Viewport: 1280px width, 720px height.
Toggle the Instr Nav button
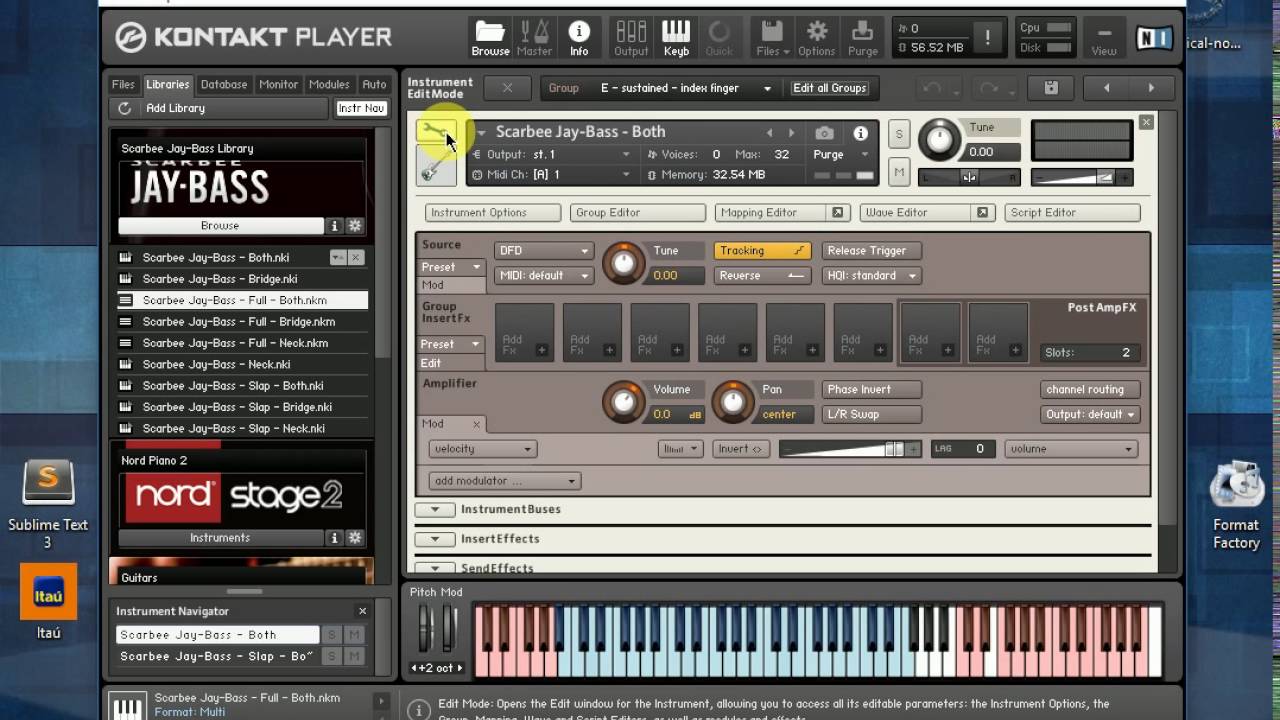tap(361, 108)
